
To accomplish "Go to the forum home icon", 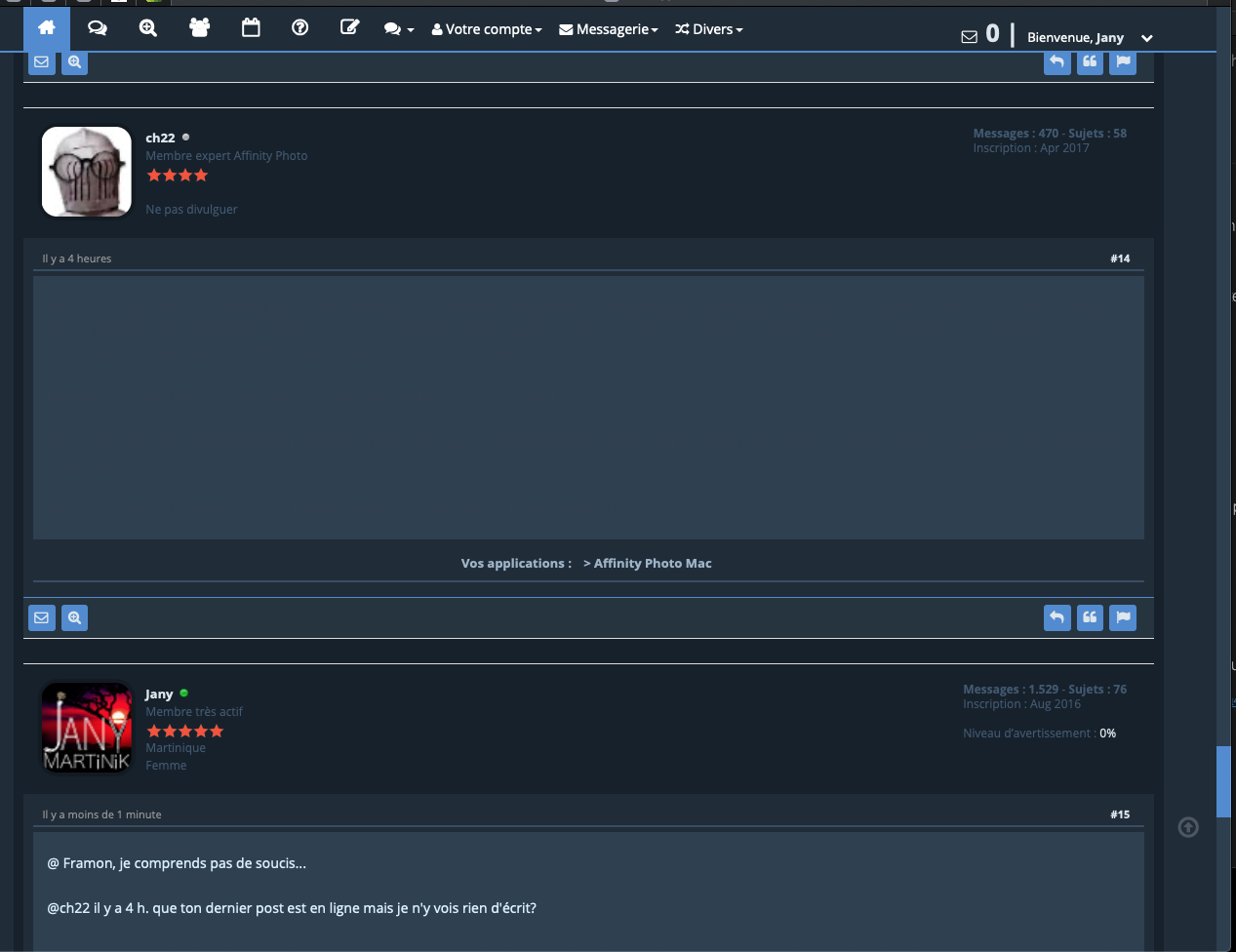I will 47,28.
